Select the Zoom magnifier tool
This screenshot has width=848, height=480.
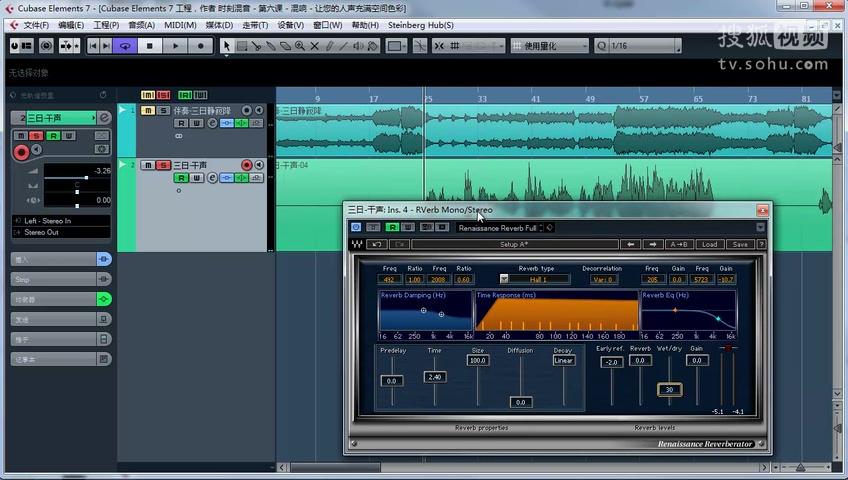300,46
